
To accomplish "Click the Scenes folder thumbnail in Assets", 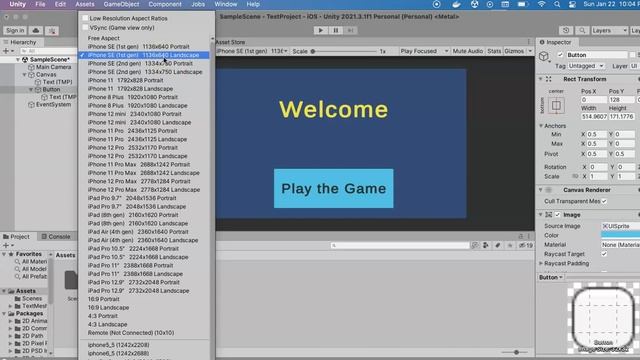I will [x=71, y=280].
